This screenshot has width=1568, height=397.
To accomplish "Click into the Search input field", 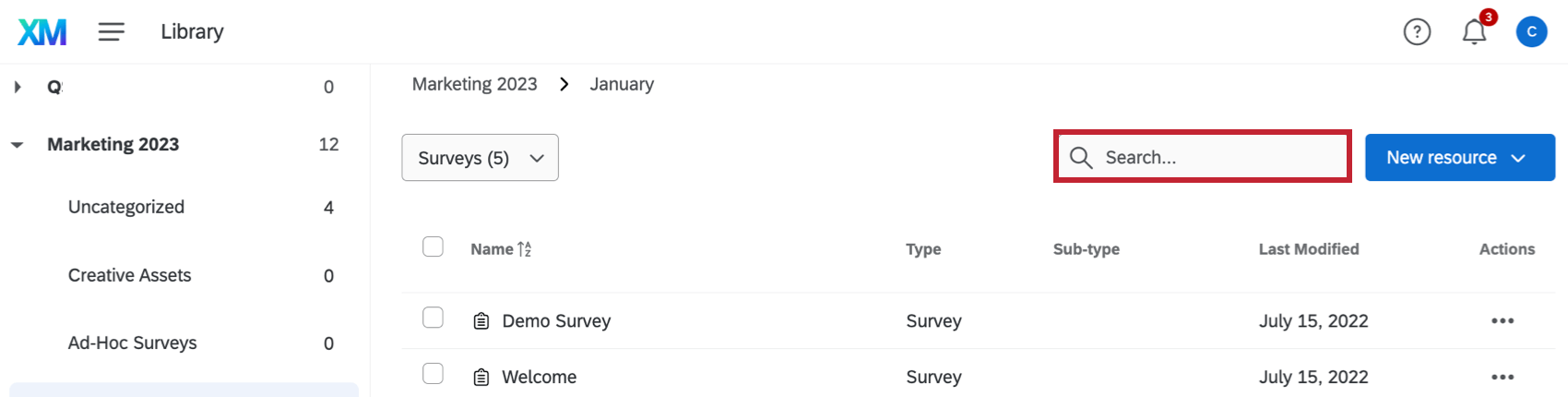I will pos(1218,158).
